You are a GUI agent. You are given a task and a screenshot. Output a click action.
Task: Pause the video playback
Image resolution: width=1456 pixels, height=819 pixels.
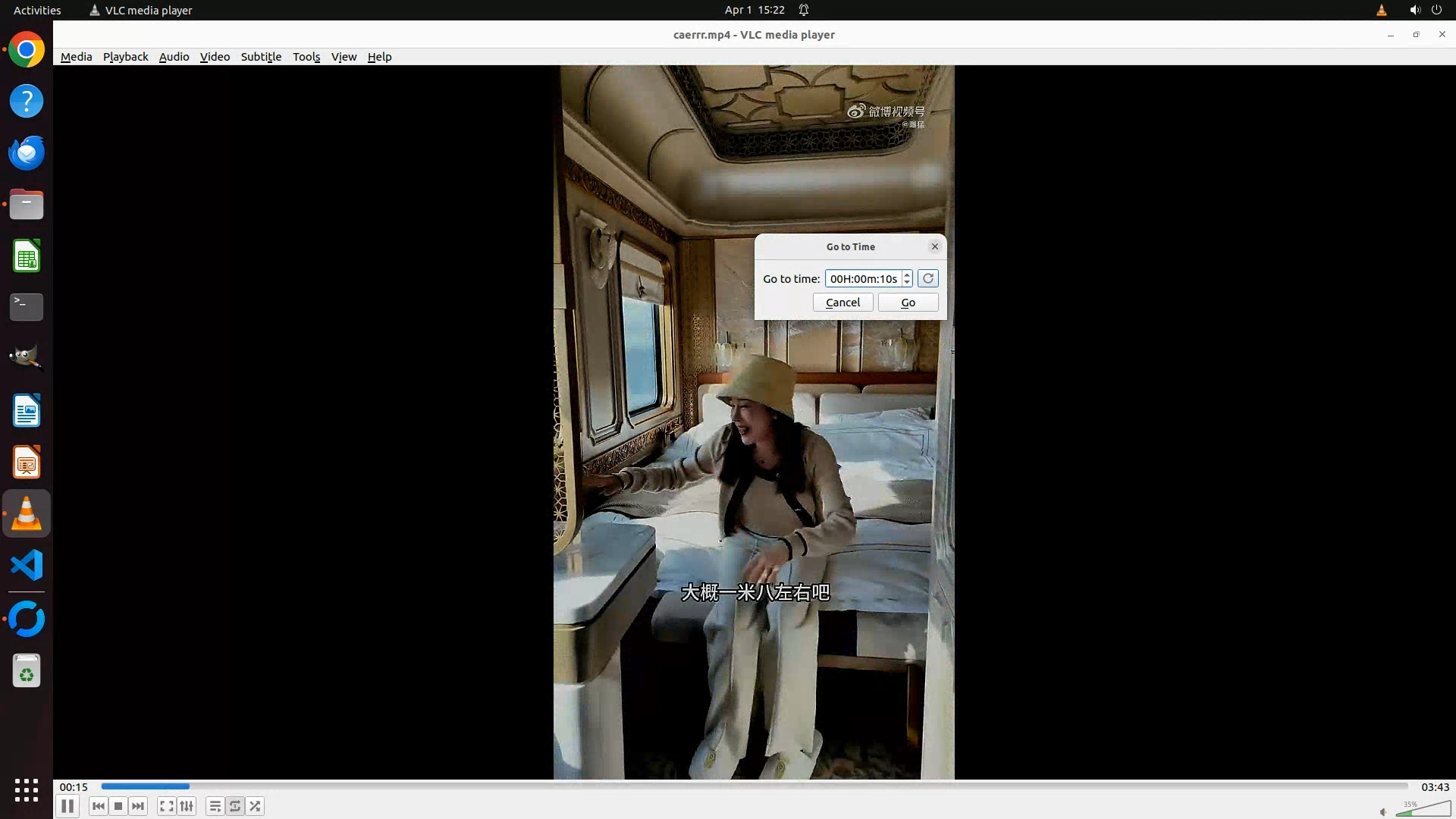coord(67,806)
